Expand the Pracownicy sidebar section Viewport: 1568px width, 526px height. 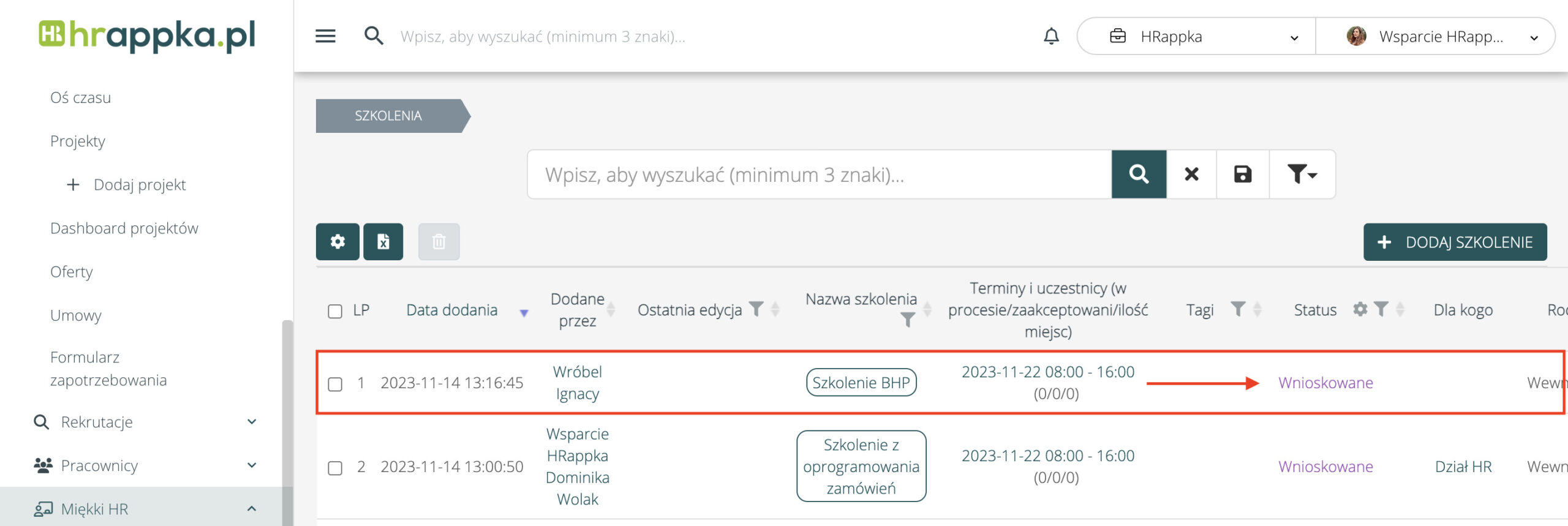pos(252,465)
